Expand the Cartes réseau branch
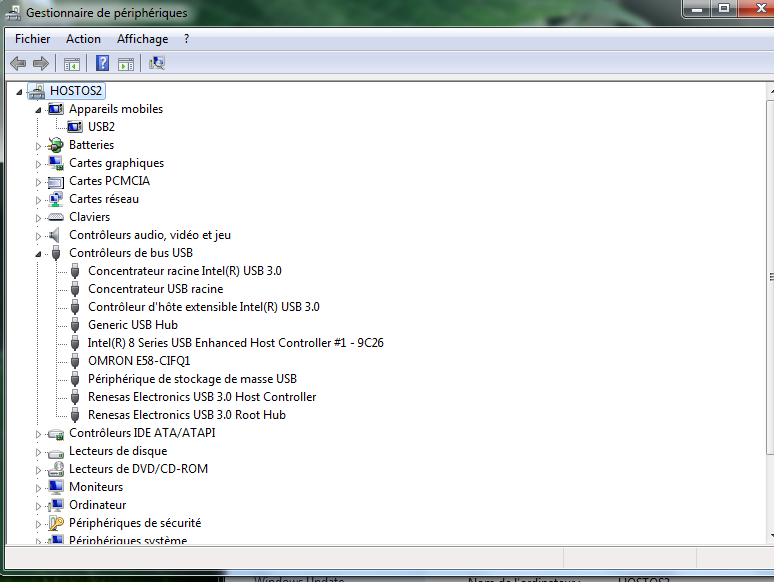Screen dimensions: 774x584 [38, 200]
